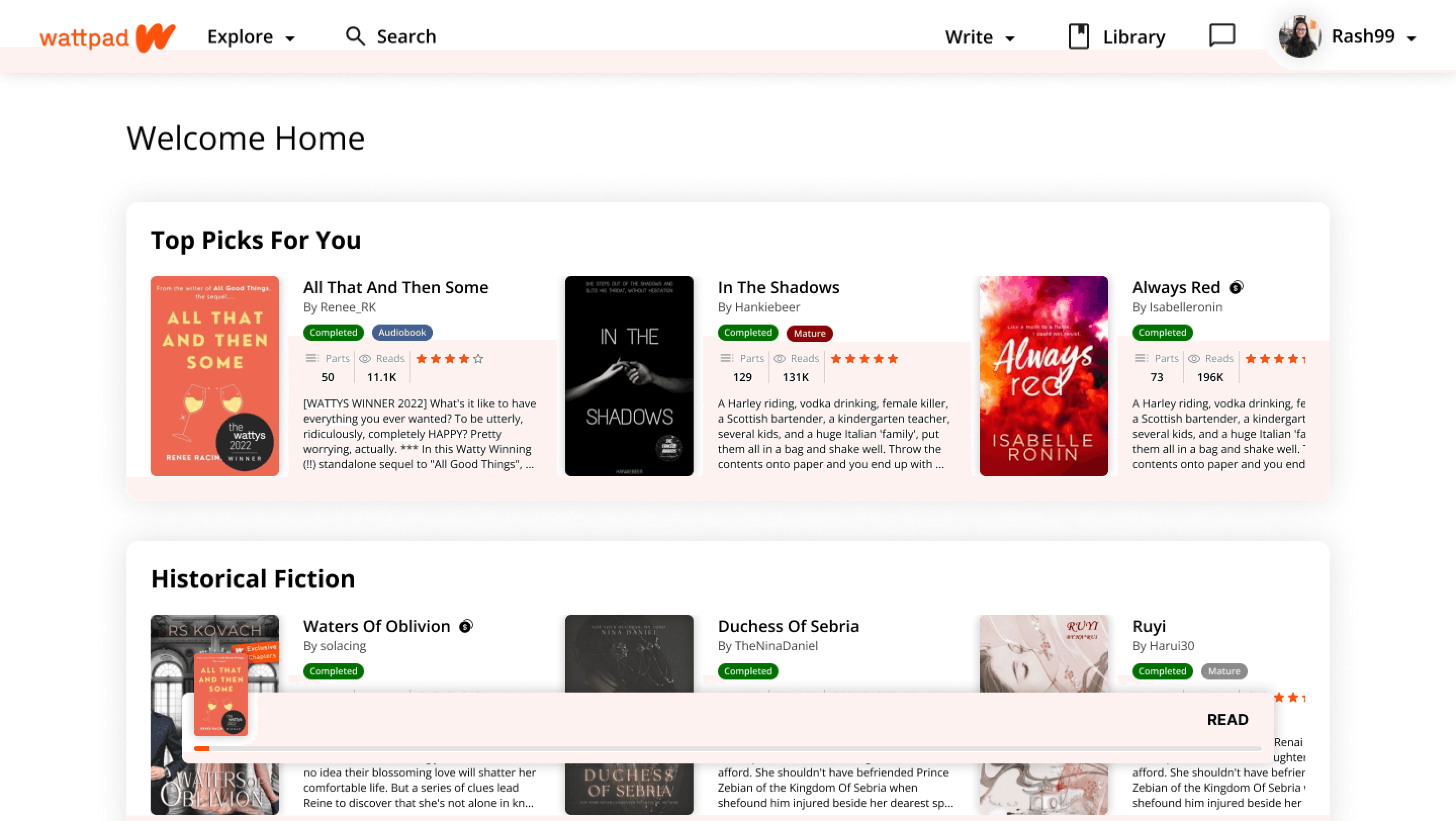
Task: Click coin icon next to Waters Of Oblivion
Action: (466, 626)
